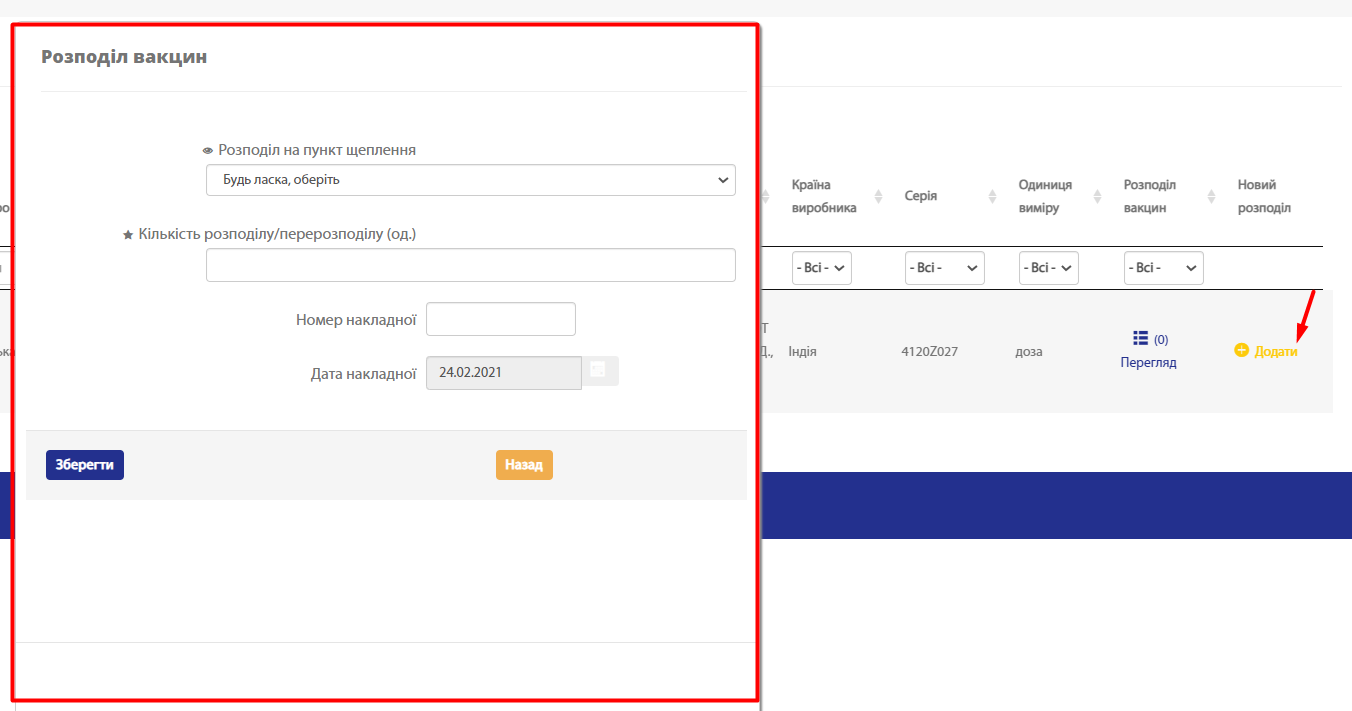Open the Перегляд link in the table row
This screenshot has height=711, width=1352.
coord(1148,363)
